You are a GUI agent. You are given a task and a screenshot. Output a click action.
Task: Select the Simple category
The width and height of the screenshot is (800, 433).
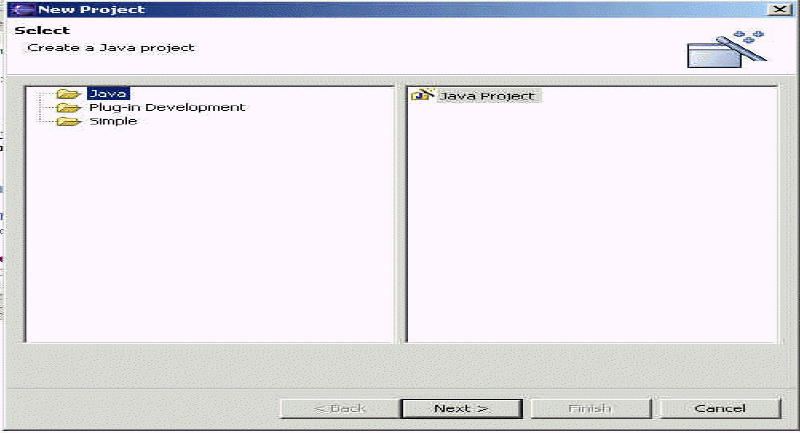113,121
